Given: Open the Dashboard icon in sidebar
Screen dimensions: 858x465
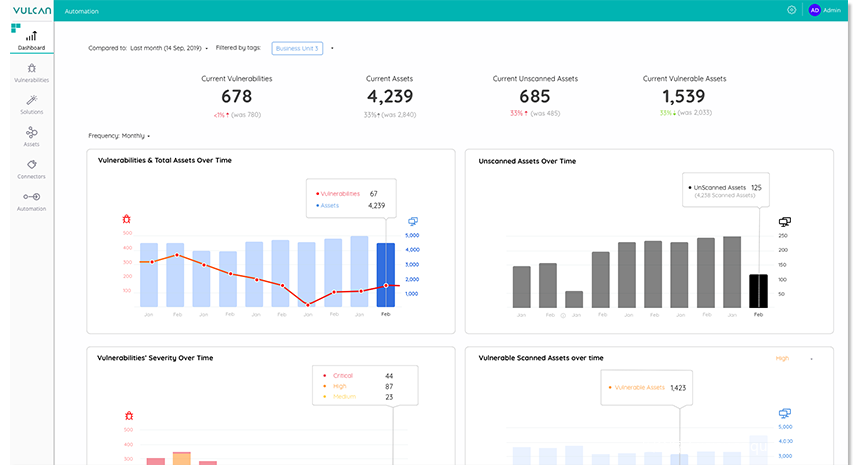Looking at the screenshot, I should coord(31,37).
